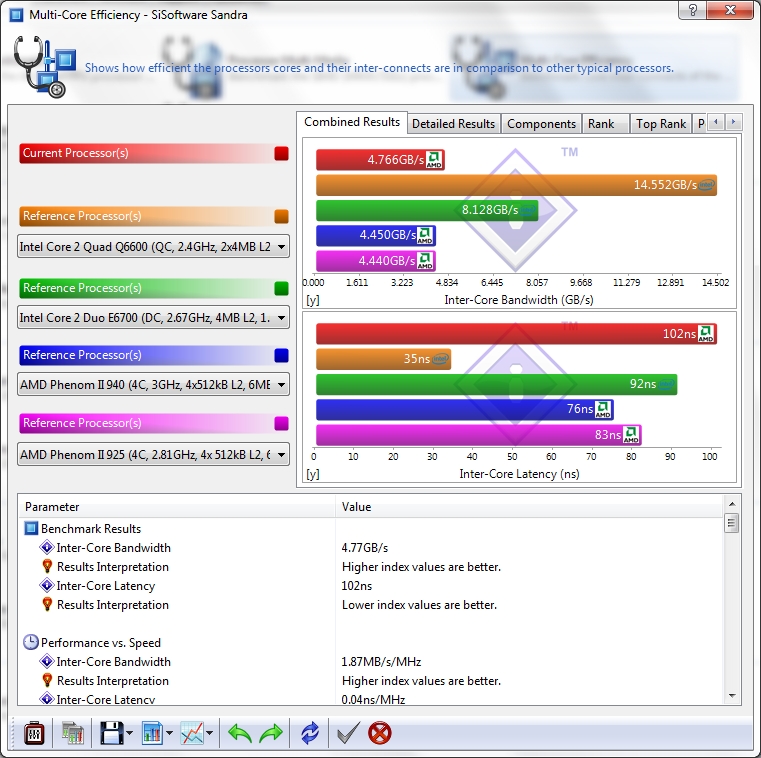The height and width of the screenshot is (758, 761).
Task: Click the magenta 83ns latency bar
Action: (479, 435)
